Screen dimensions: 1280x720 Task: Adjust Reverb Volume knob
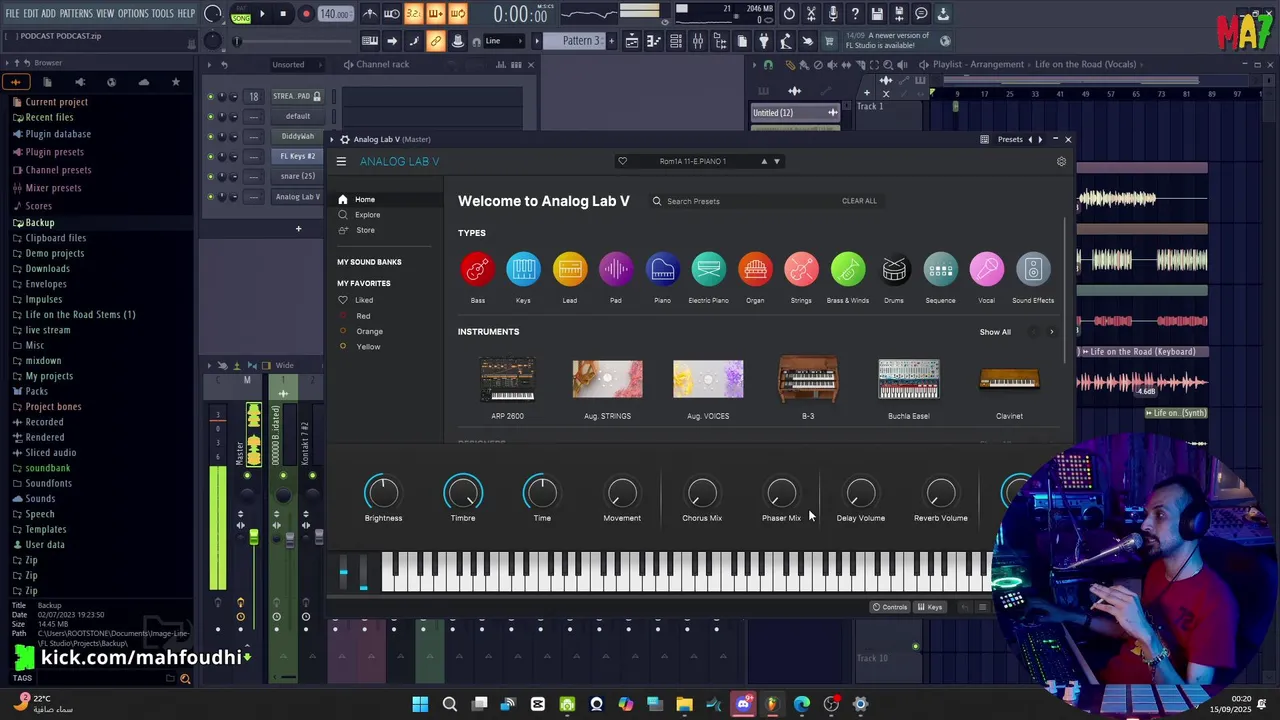point(941,492)
